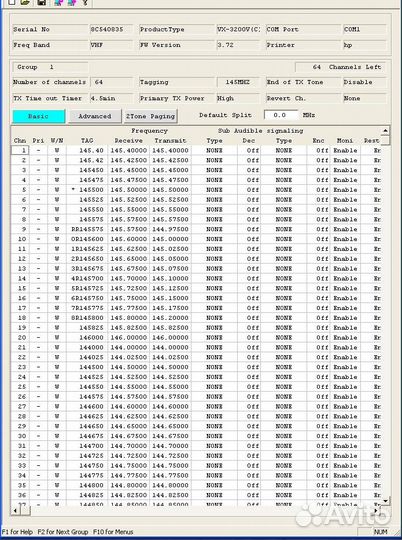402x540 pixels.
Task: Click the vertical scrollbar up arrow
Action: 385,131
